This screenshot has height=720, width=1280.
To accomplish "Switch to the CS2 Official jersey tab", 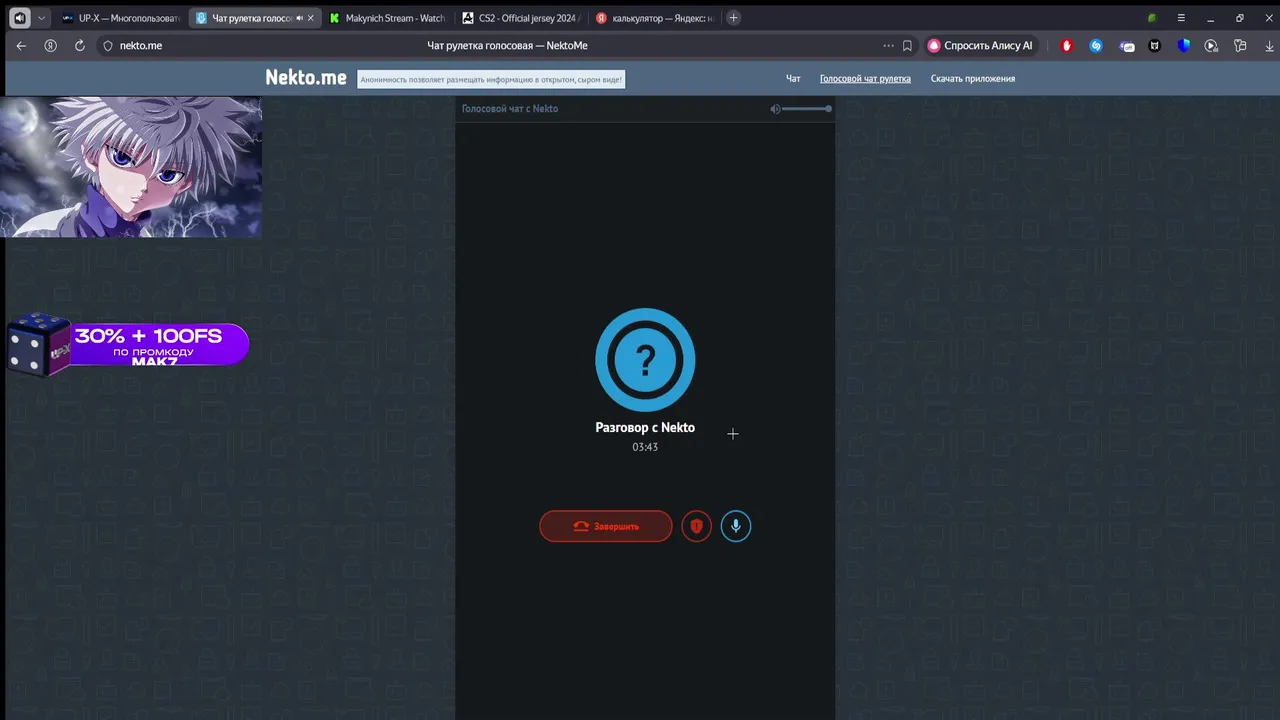I will pos(521,18).
